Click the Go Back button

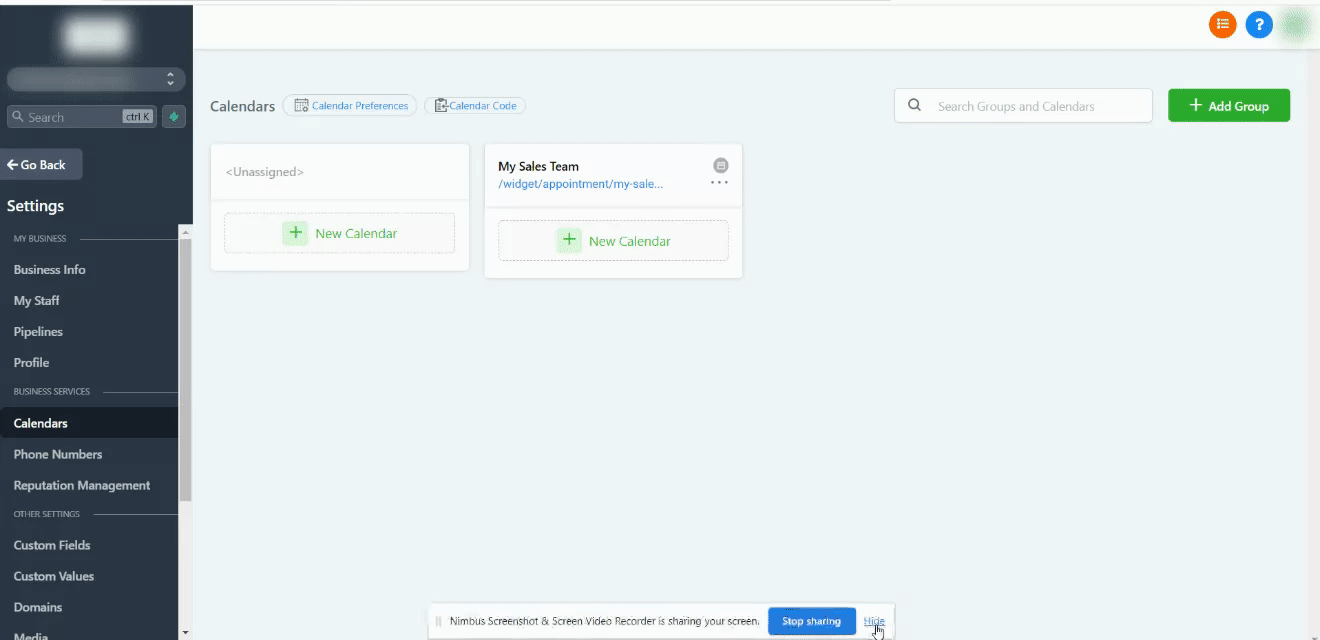[x=42, y=165]
